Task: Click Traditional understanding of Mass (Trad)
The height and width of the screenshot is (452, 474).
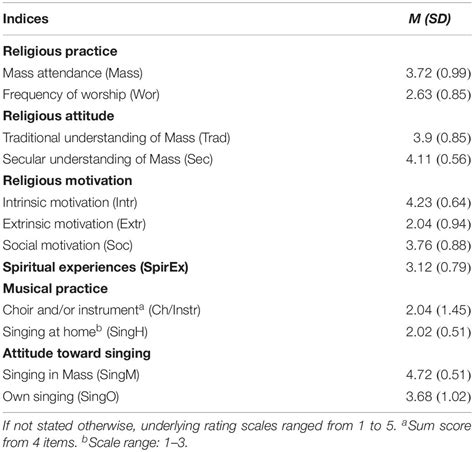Action: click(x=116, y=138)
